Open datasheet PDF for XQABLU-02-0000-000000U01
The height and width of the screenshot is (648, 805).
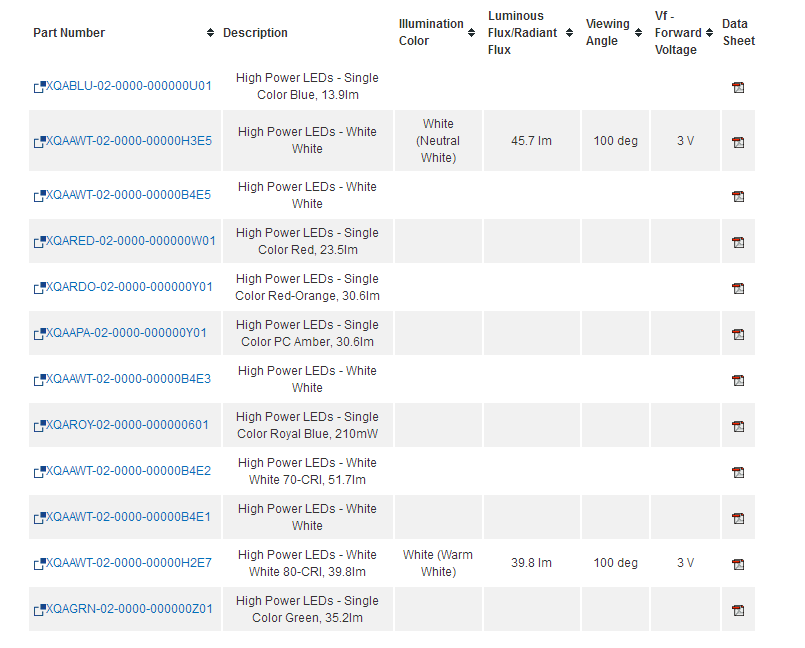[x=738, y=87]
